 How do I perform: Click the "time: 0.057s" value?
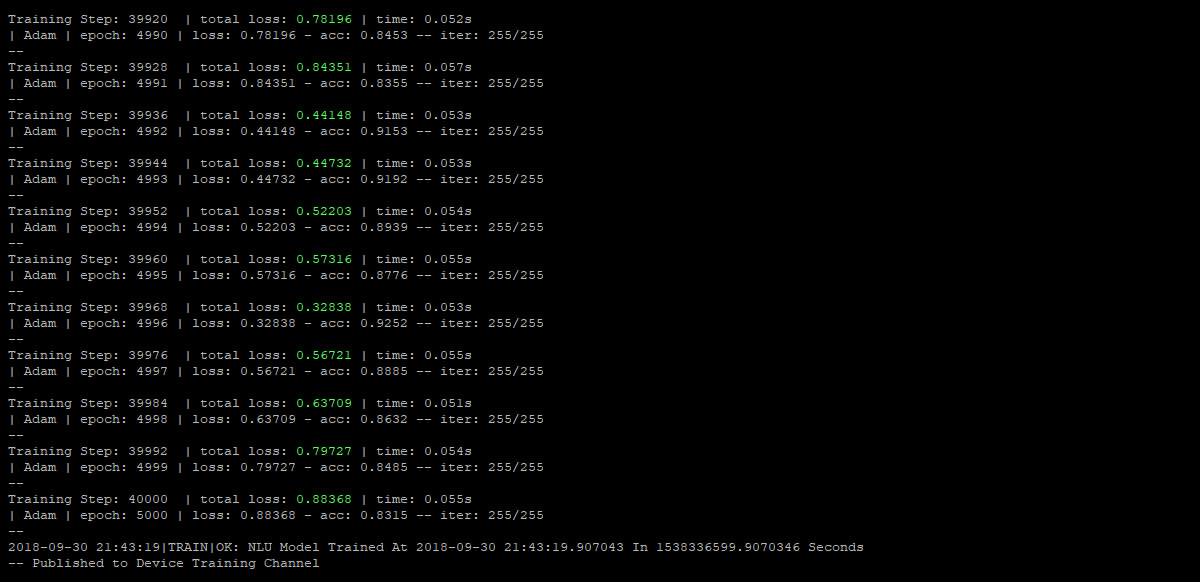(424, 67)
